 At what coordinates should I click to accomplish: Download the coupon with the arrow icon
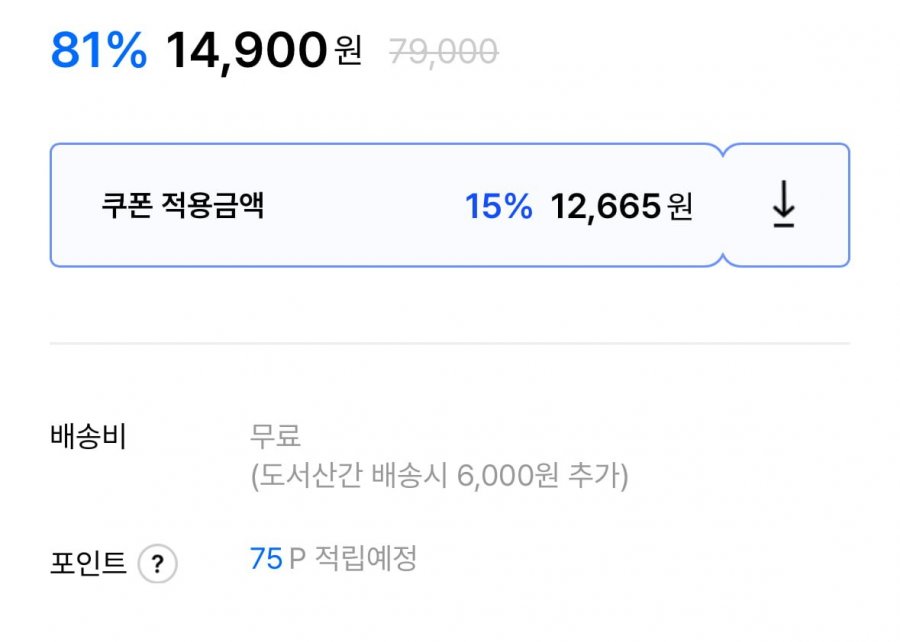pyautogui.click(x=784, y=206)
